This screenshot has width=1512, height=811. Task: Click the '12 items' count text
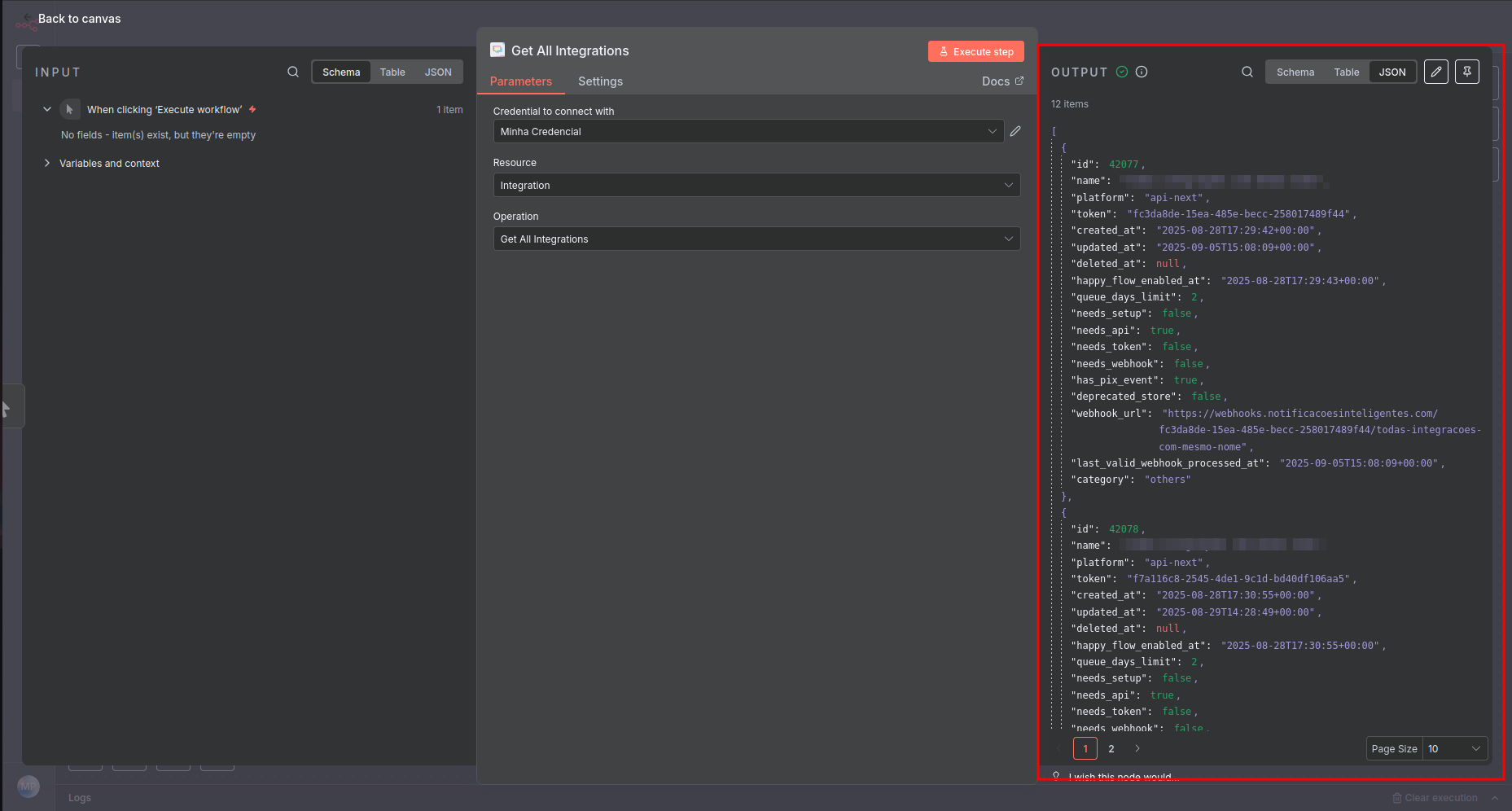point(1070,104)
